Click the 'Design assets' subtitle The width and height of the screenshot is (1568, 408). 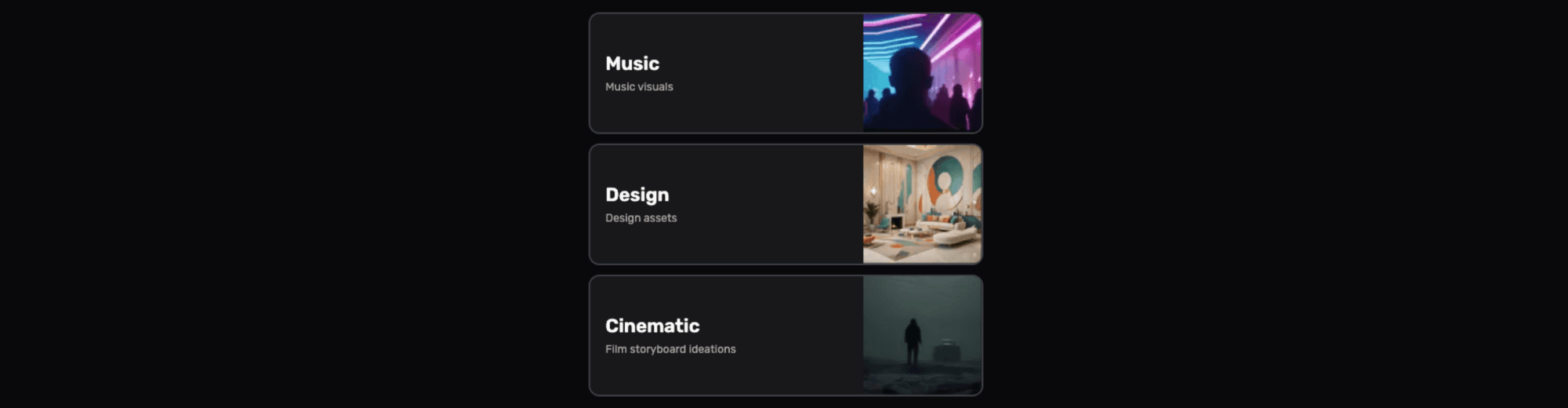point(641,218)
